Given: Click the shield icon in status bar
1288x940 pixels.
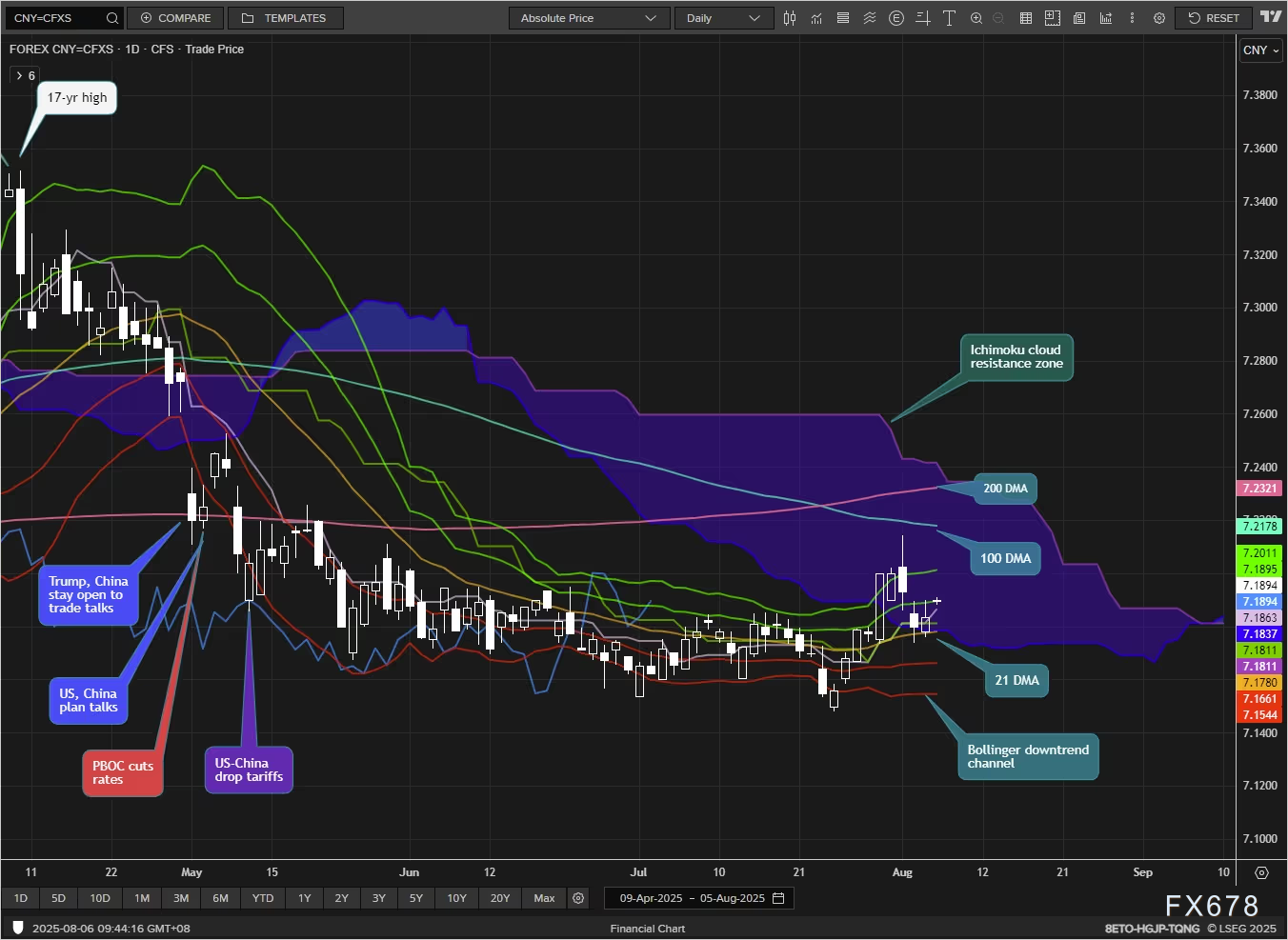Looking at the screenshot, I should click(x=17, y=928).
